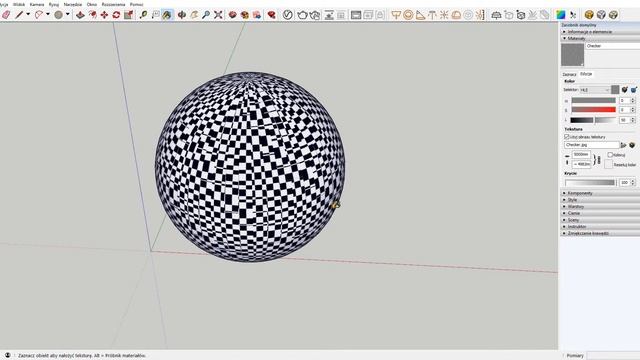Click the L lightness slider bar
This screenshot has width=640, height=360.
coord(593,120)
